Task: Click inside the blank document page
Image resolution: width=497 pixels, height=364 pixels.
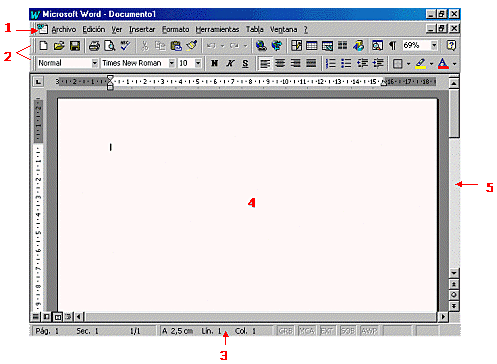Action: click(x=247, y=205)
